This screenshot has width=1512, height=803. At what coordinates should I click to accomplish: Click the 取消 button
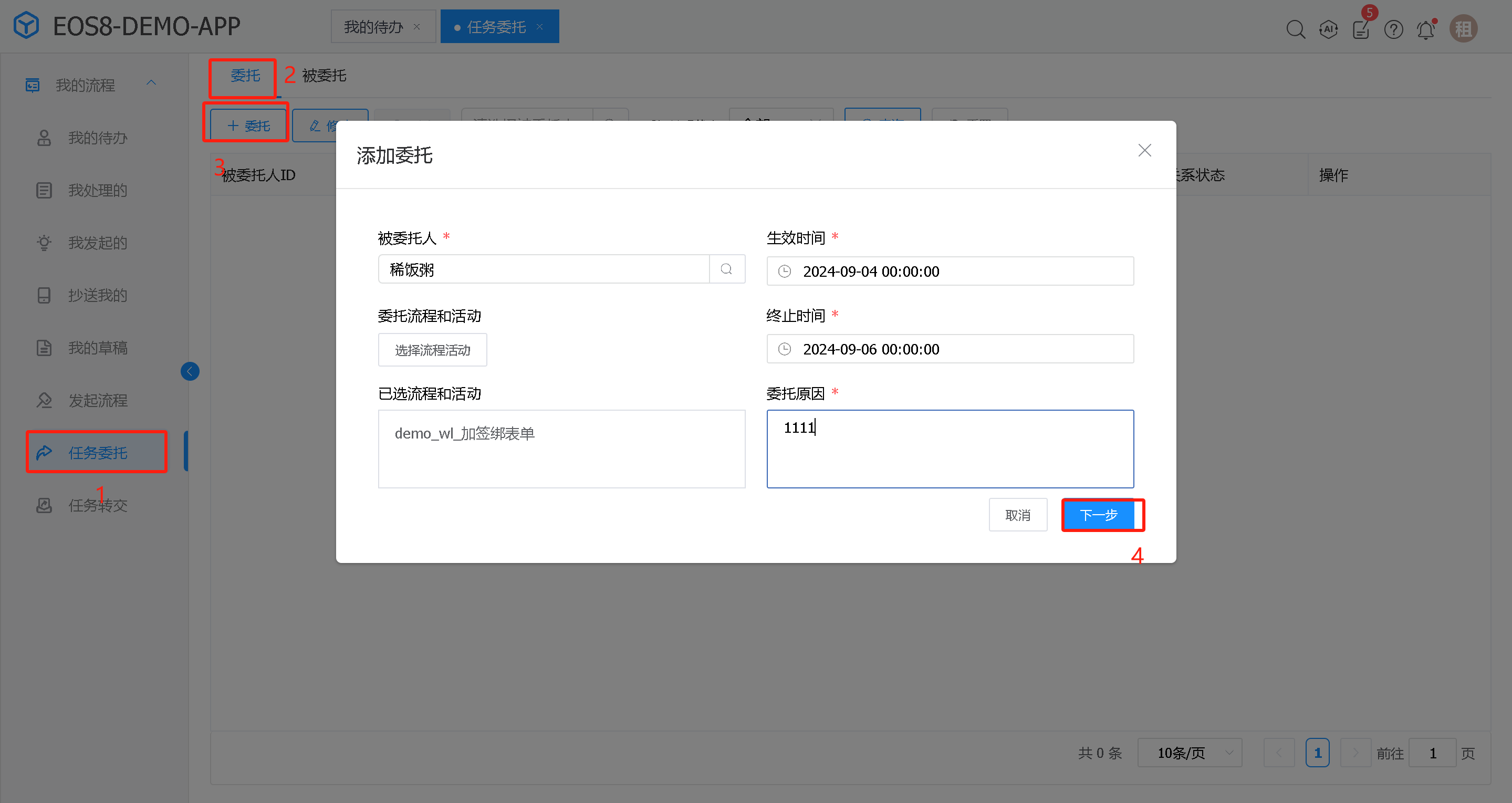[1017, 515]
